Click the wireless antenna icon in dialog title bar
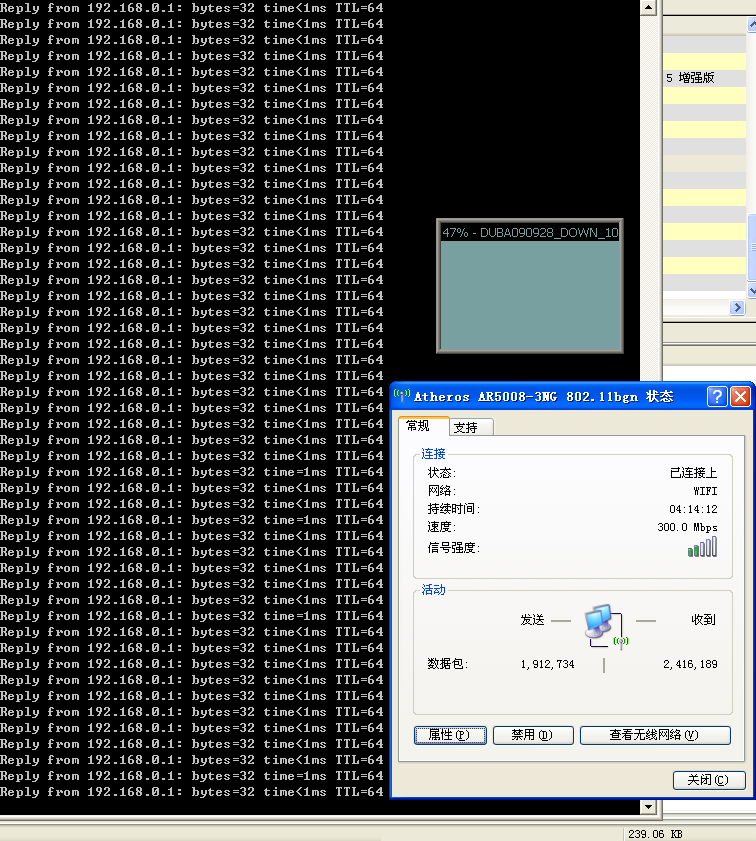This screenshot has width=756, height=841. coord(403,396)
